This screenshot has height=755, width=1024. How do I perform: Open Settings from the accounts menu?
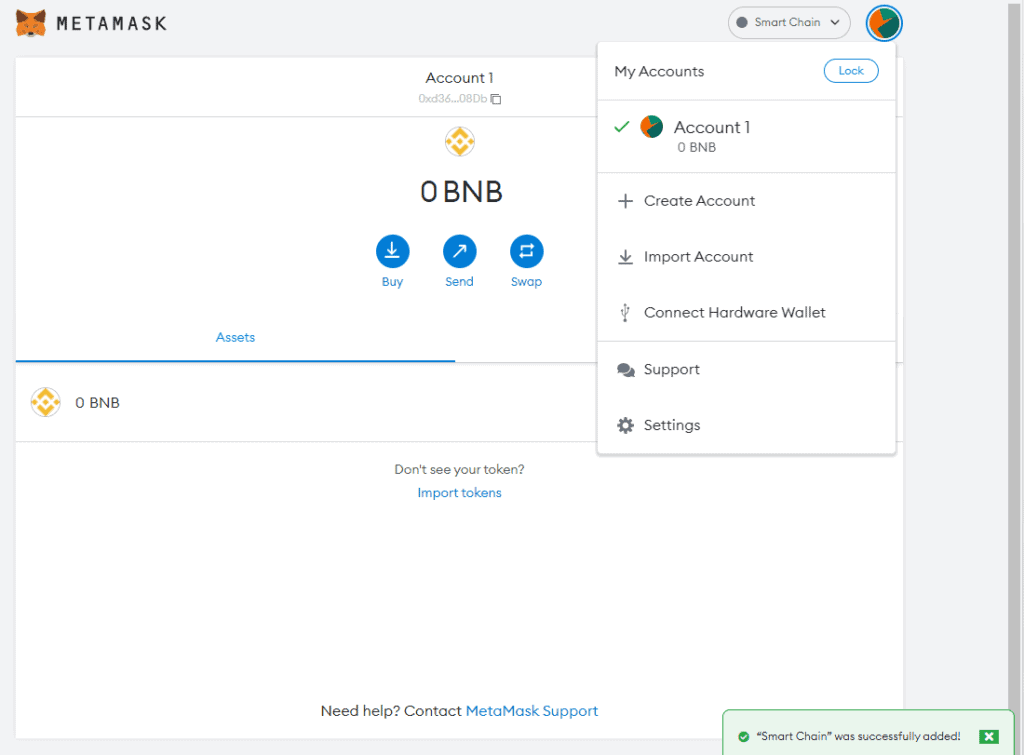[746, 425]
